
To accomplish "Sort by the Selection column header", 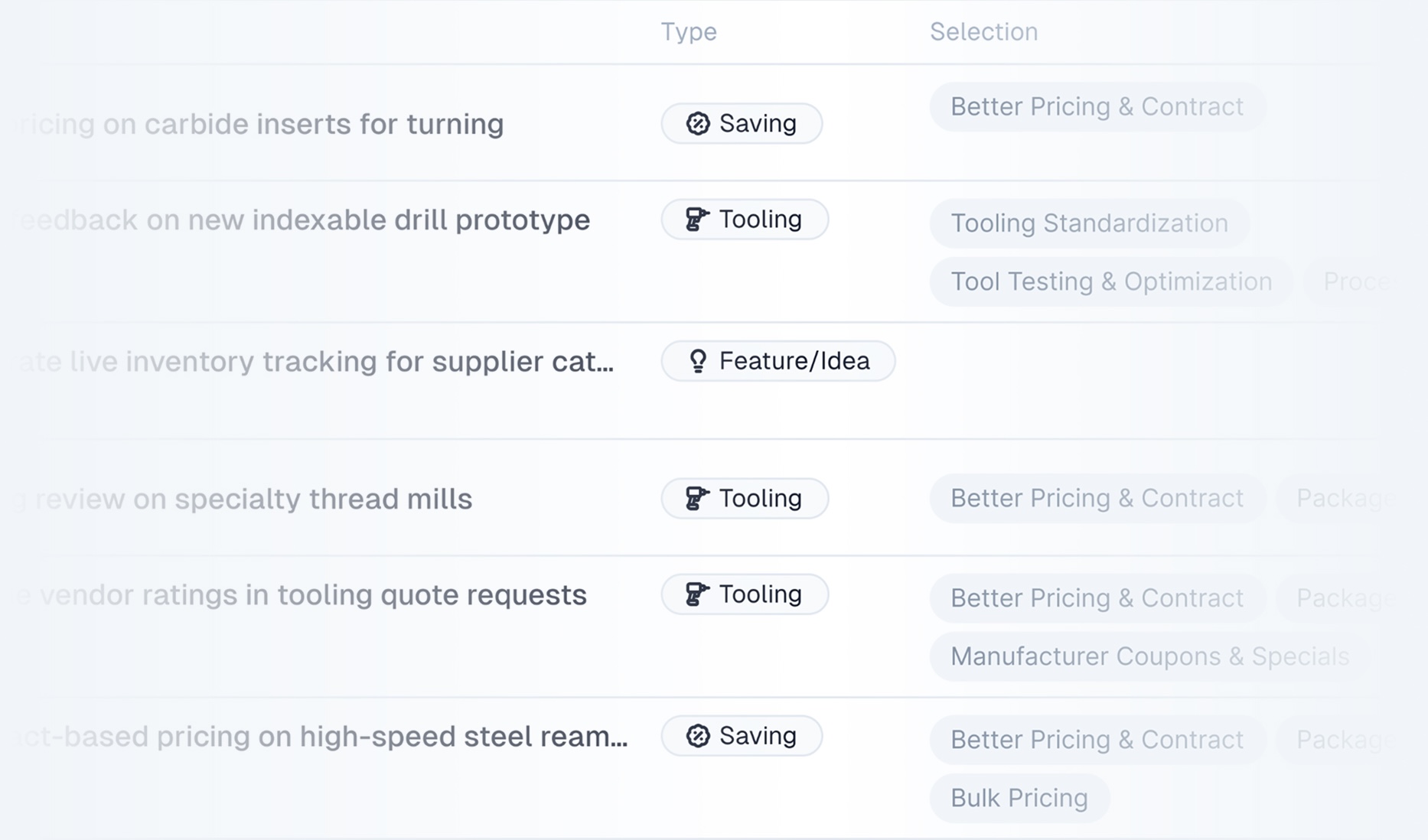I will click(x=983, y=31).
